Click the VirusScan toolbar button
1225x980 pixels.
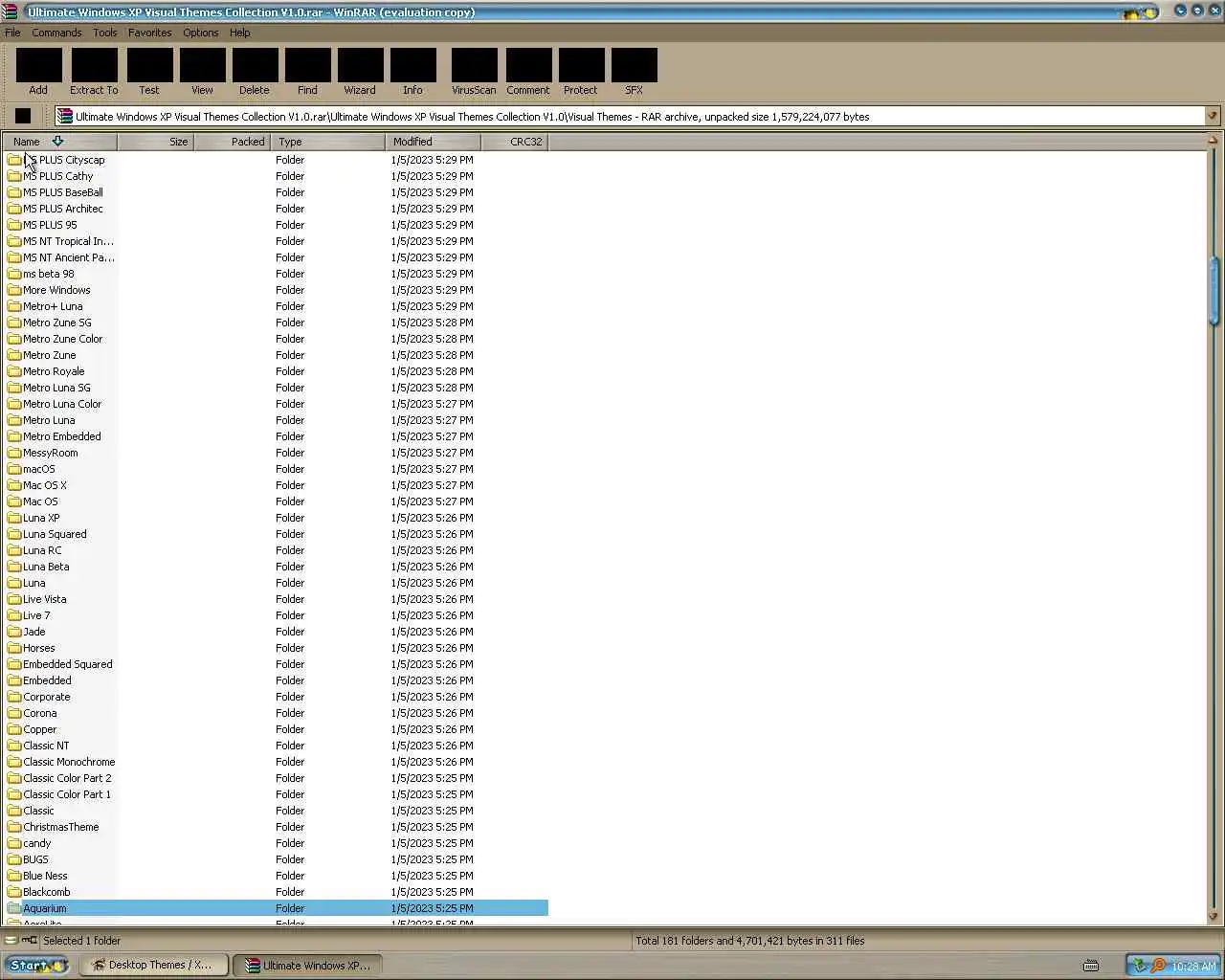(x=474, y=72)
